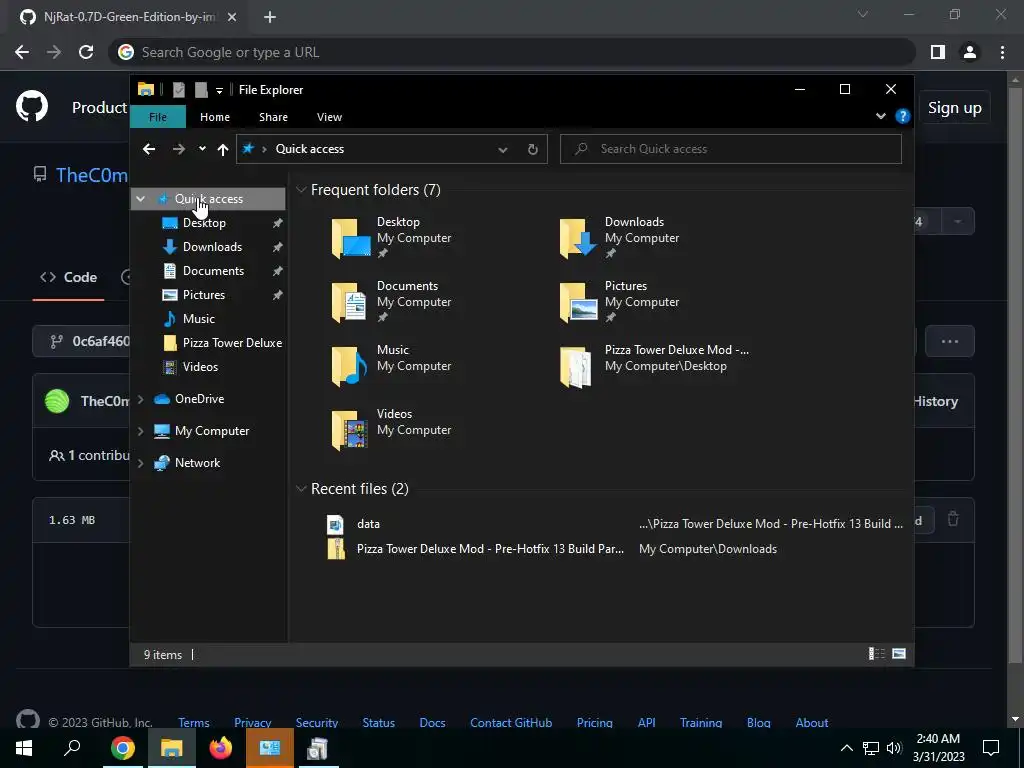Open Contact GitHub footer link
Screen dimensions: 1024x768
[511, 722]
